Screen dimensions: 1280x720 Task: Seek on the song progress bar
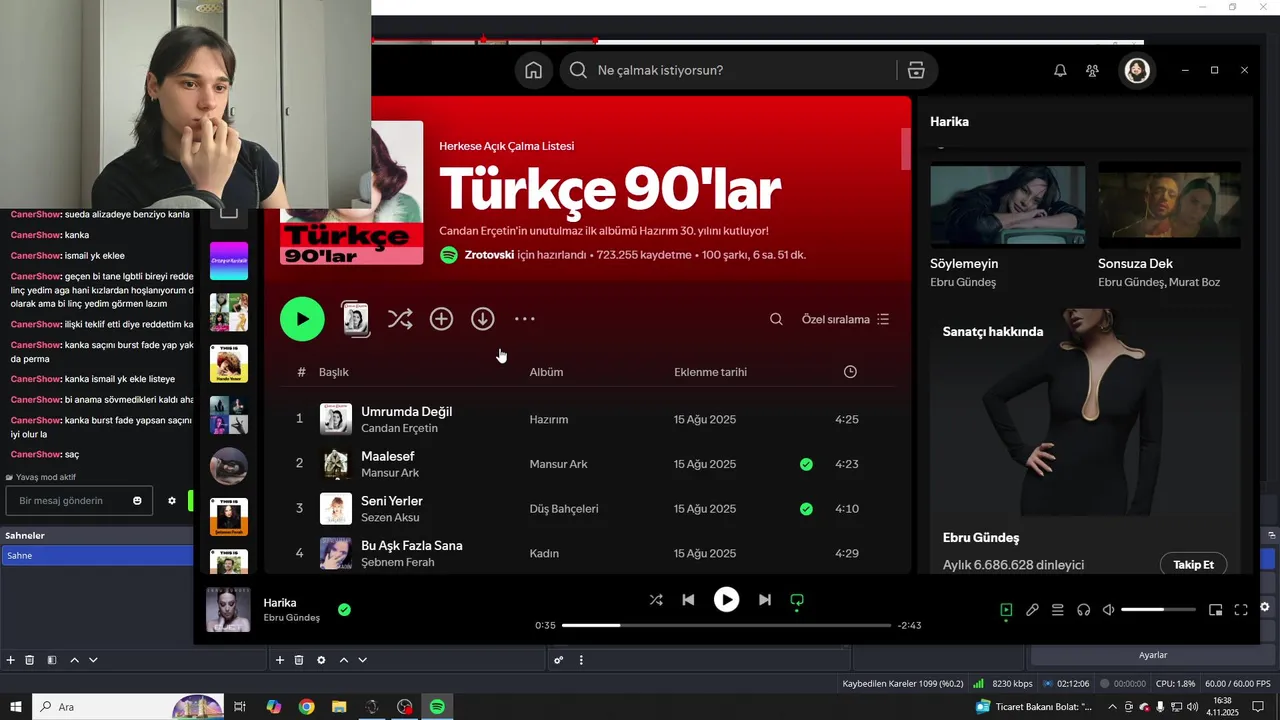[x=726, y=625]
